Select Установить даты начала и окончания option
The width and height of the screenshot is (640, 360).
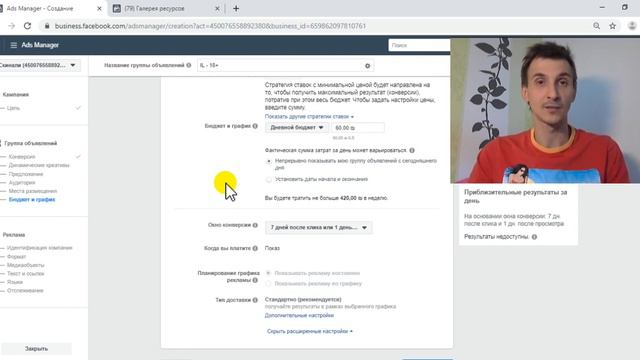(269, 179)
